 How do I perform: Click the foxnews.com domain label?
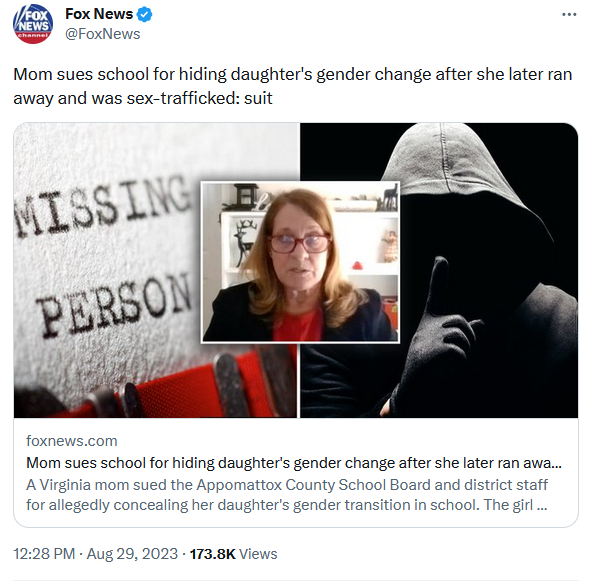coord(71,441)
